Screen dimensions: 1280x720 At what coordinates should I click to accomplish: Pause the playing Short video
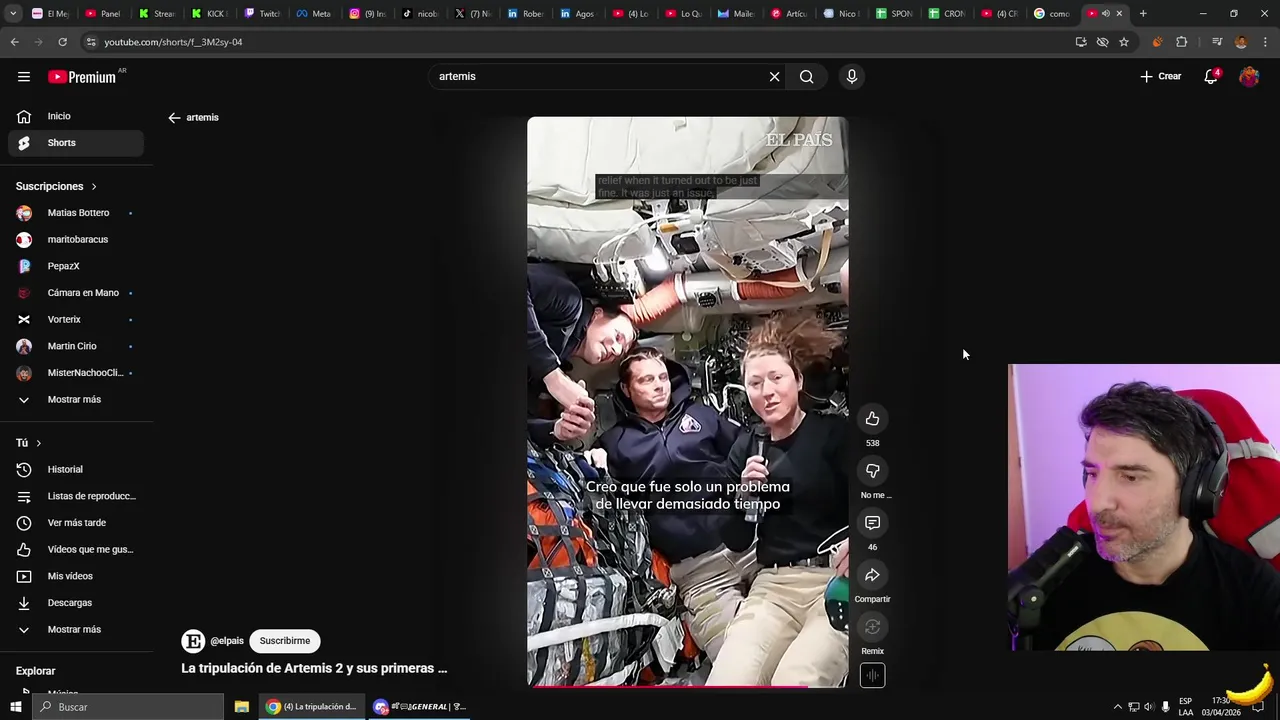pyautogui.click(x=687, y=400)
